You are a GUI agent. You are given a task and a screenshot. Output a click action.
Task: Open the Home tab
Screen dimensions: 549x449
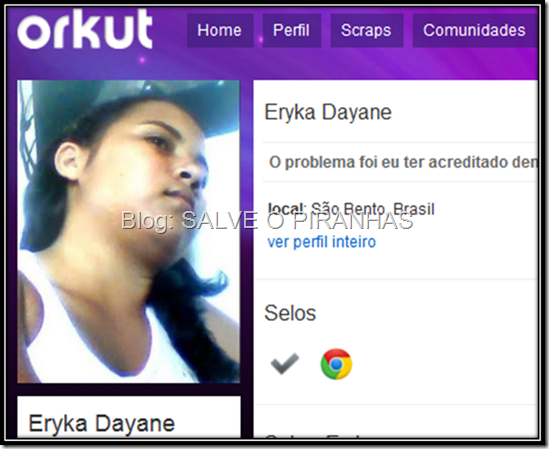(x=220, y=30)
